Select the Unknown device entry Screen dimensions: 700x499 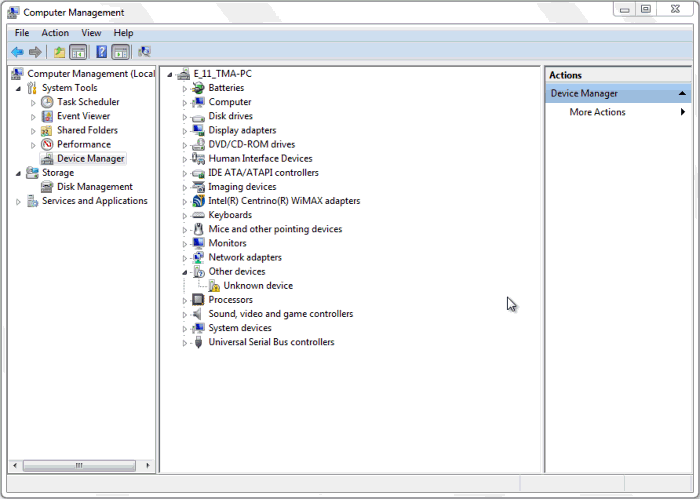click(x=258, y=286)
